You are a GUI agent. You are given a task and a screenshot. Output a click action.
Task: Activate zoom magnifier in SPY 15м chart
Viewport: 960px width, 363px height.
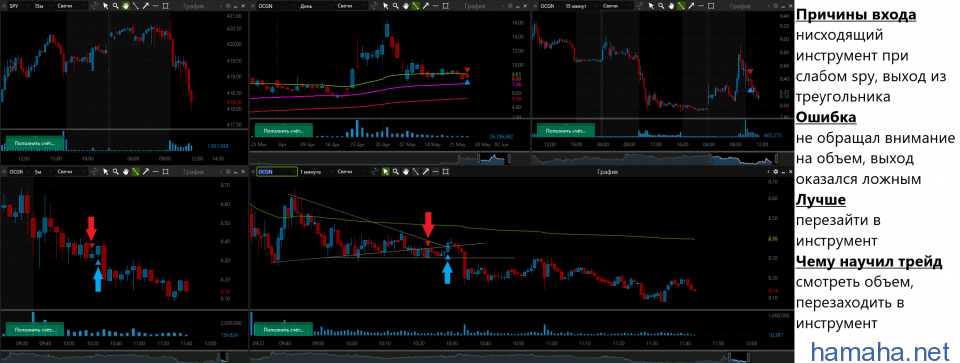115,6
